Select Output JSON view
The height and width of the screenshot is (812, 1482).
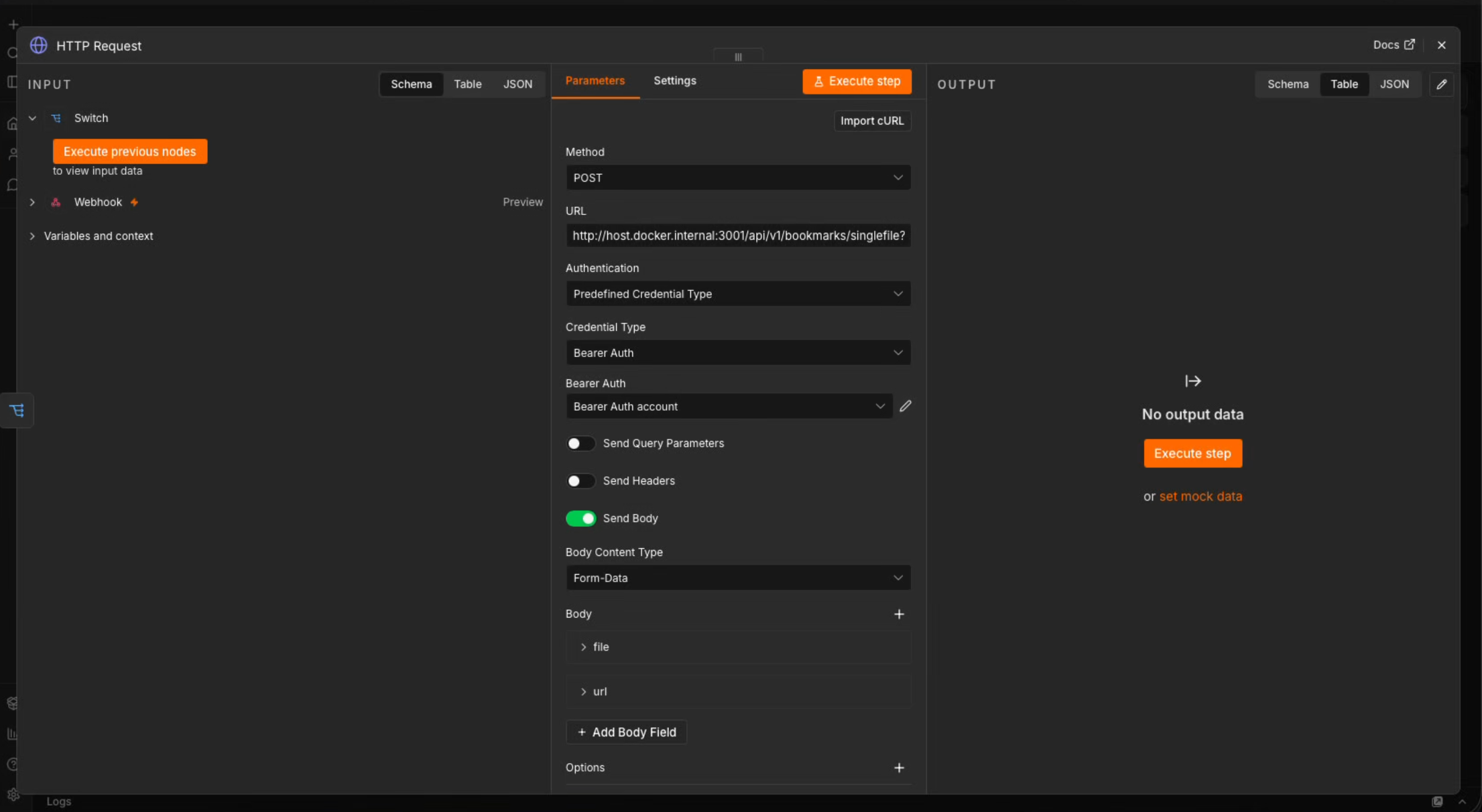[1394, 84]
